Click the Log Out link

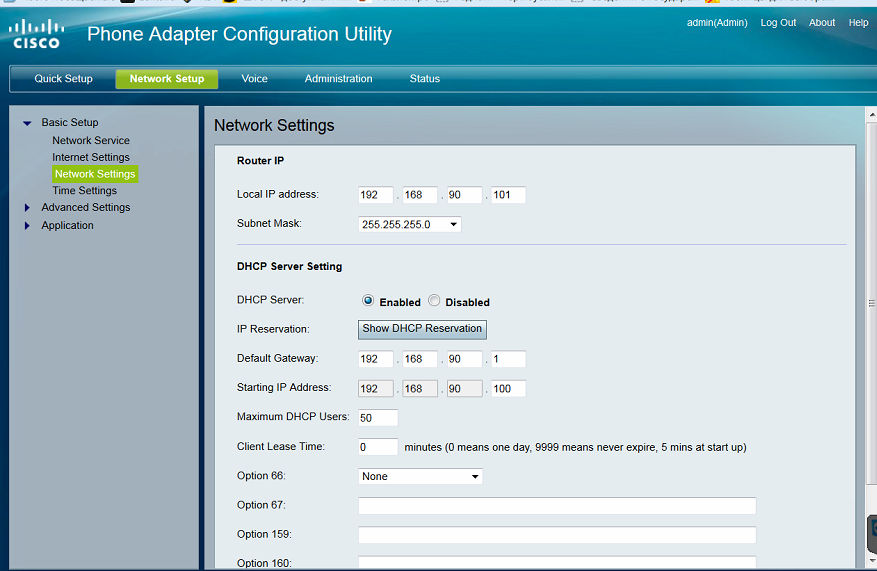pyautogui.click(x=778, y=22)
